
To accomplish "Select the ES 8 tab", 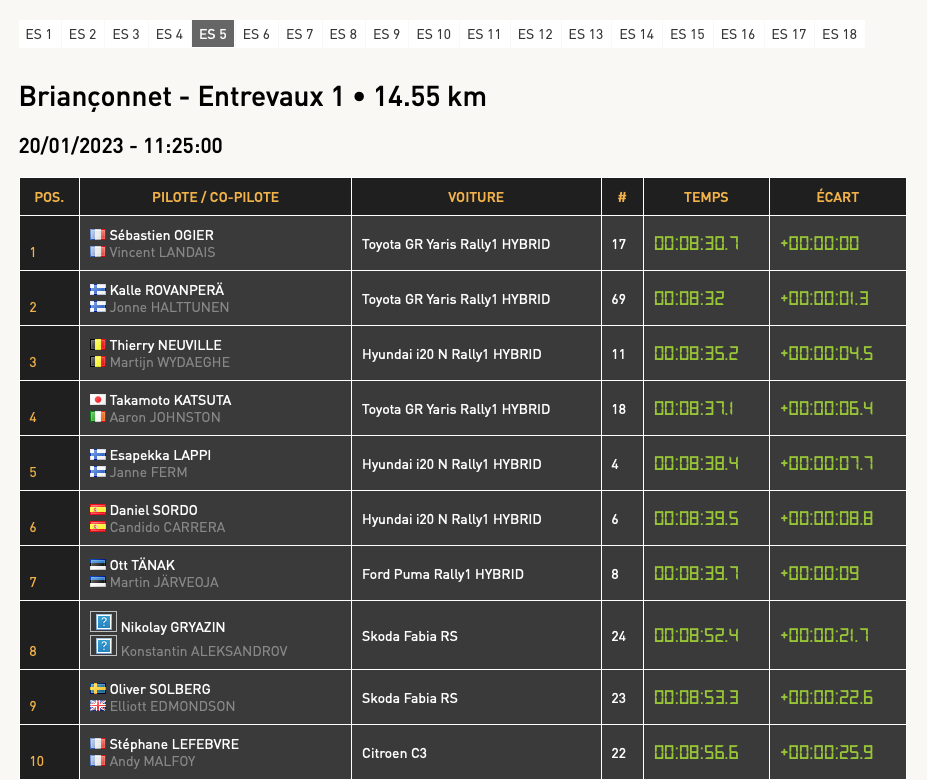I will click(343, 34).
